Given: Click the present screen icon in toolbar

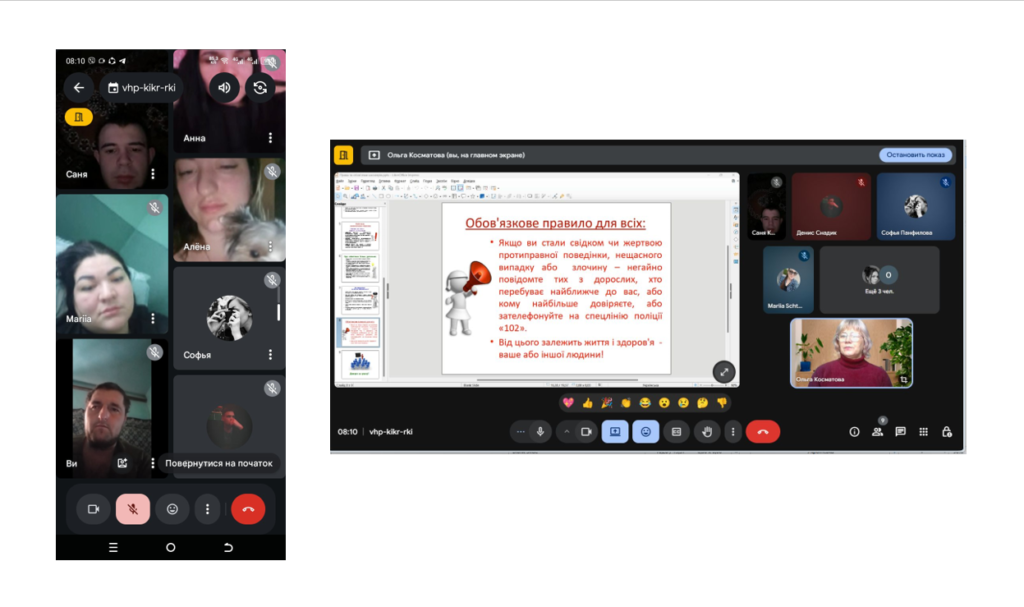Looking at the screenshot, I should tap(615, 432).
